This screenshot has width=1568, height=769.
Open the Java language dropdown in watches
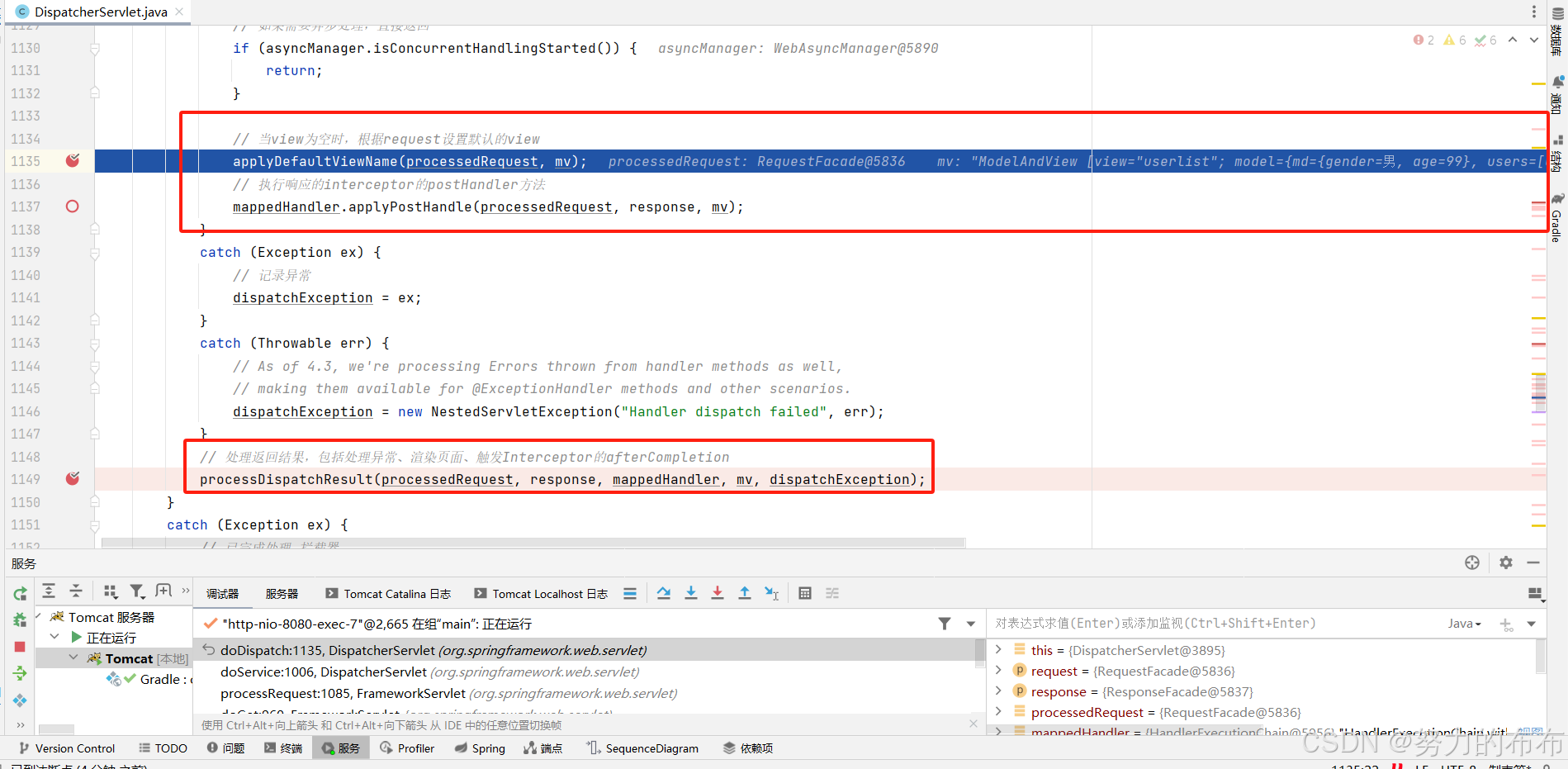pos(1465,624)
